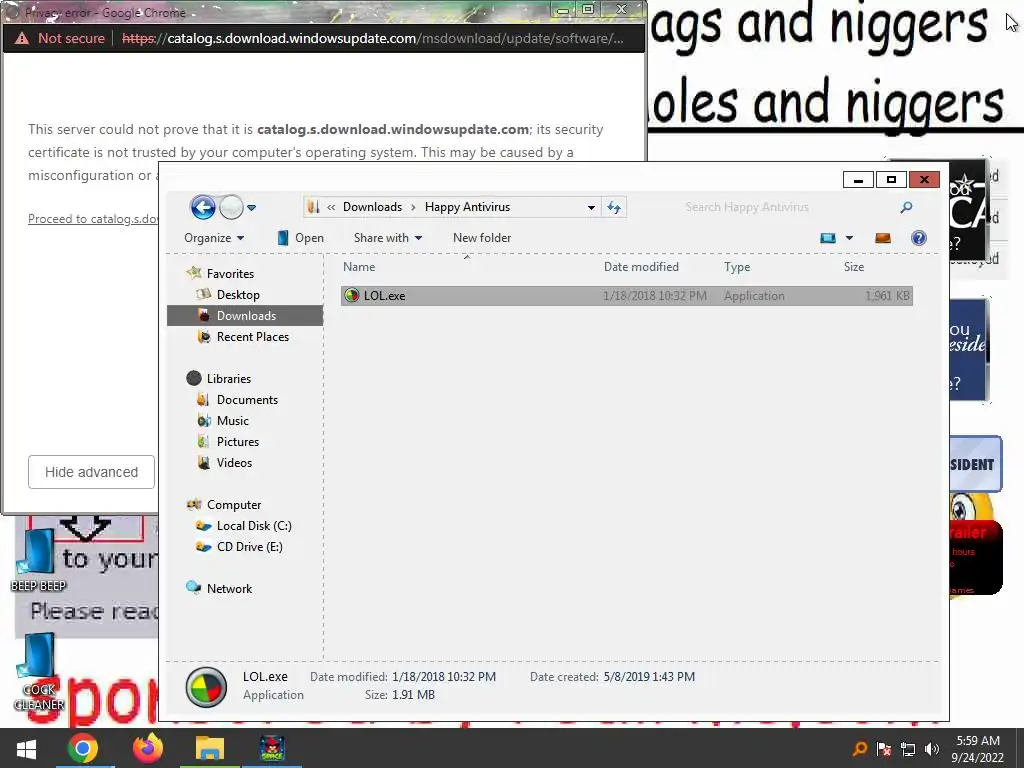Screen dimensions: 1024x768
Task: Close the Happy Antivirus Explorer window
Action: click(x=924, y=180)
